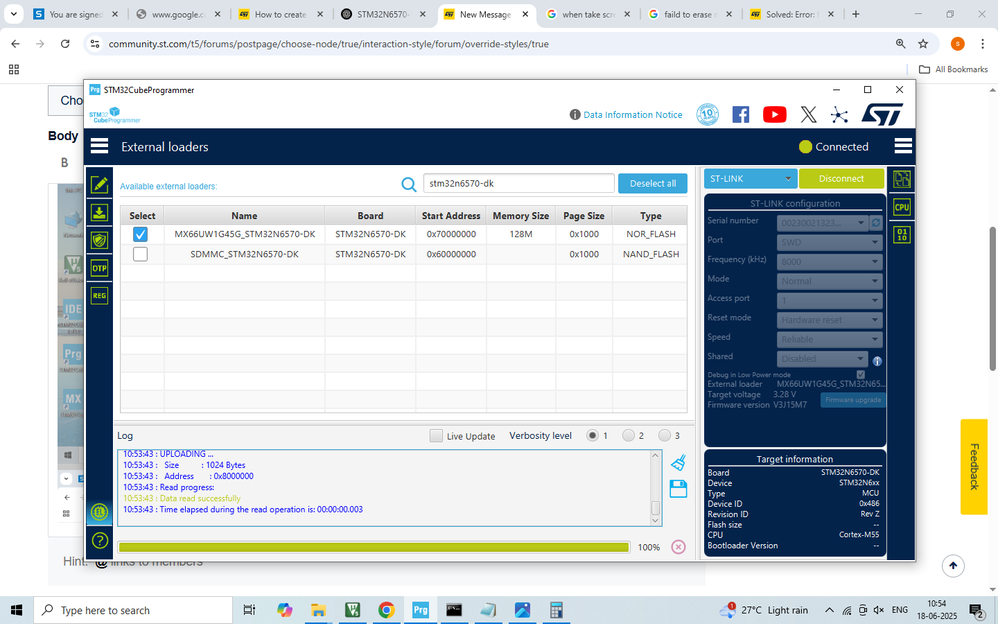Open the Reset mode dropdown
The width and height of the screenshot is (998, 624).
coord(829,320)
